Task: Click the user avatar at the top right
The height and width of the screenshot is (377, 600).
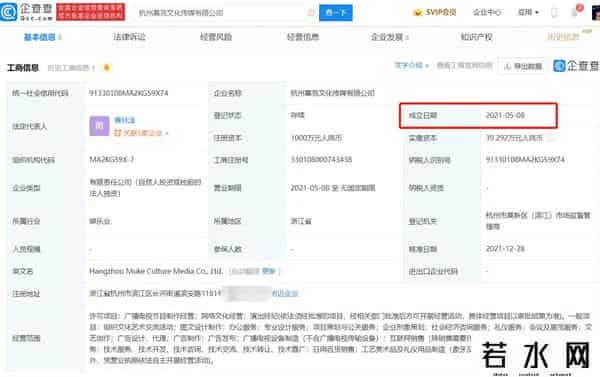Action: tap(596, 12)
